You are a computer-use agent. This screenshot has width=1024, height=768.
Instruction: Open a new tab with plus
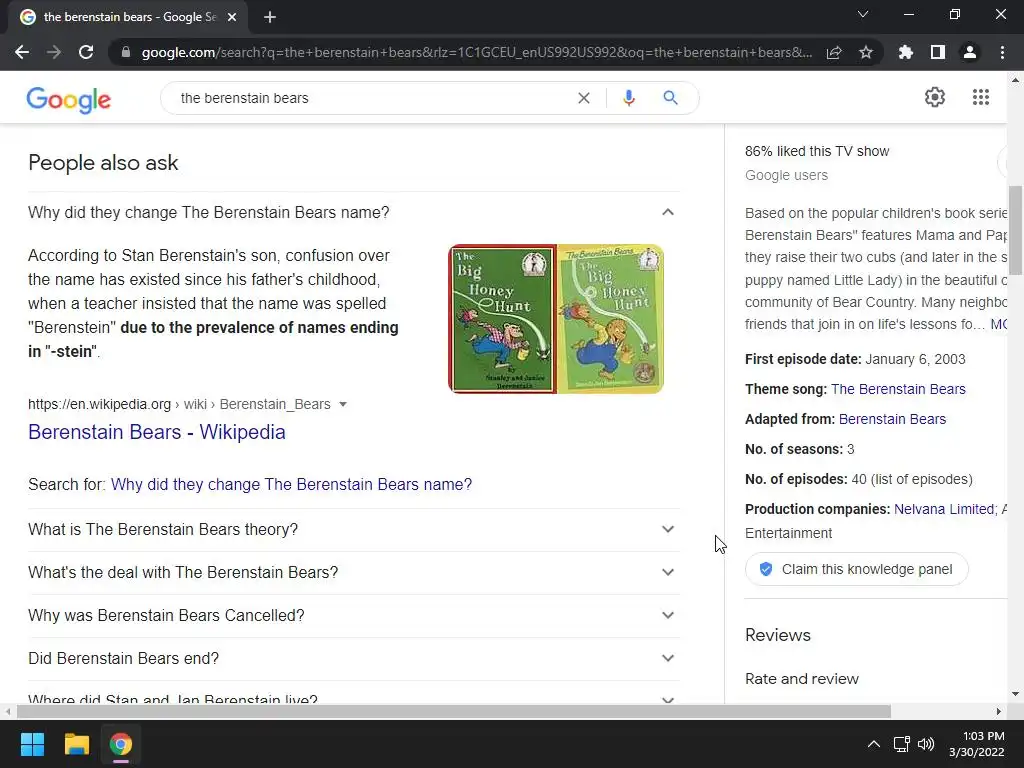click(x=270, y=17)
